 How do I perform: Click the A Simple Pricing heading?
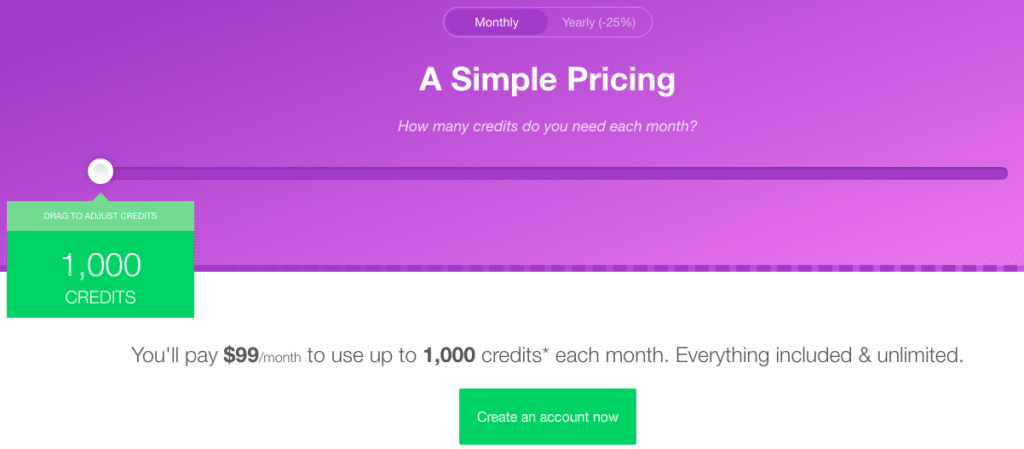tap(547, 80)
